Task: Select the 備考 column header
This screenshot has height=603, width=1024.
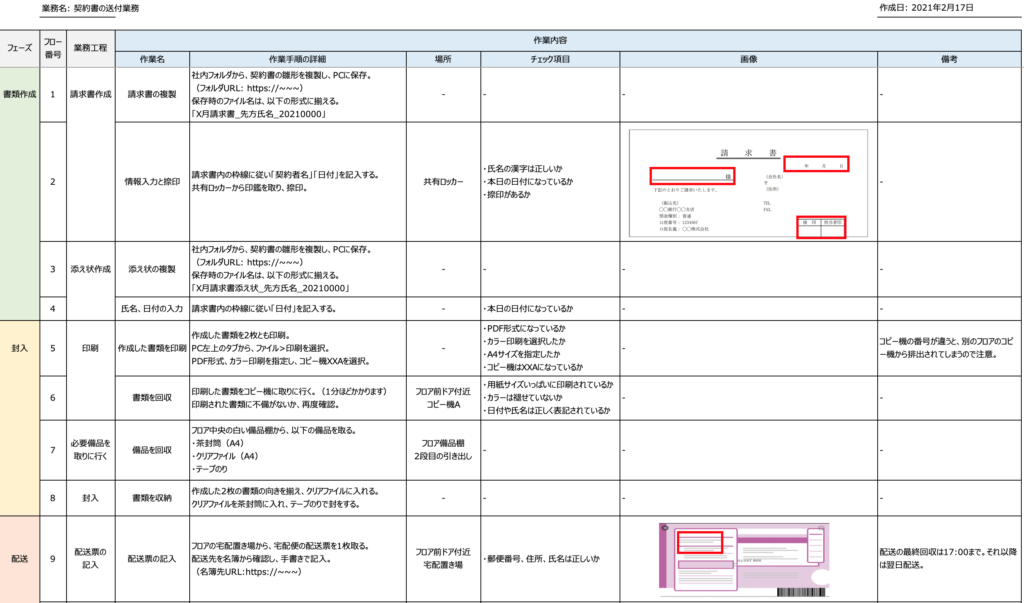Action: tap(949, 59)
